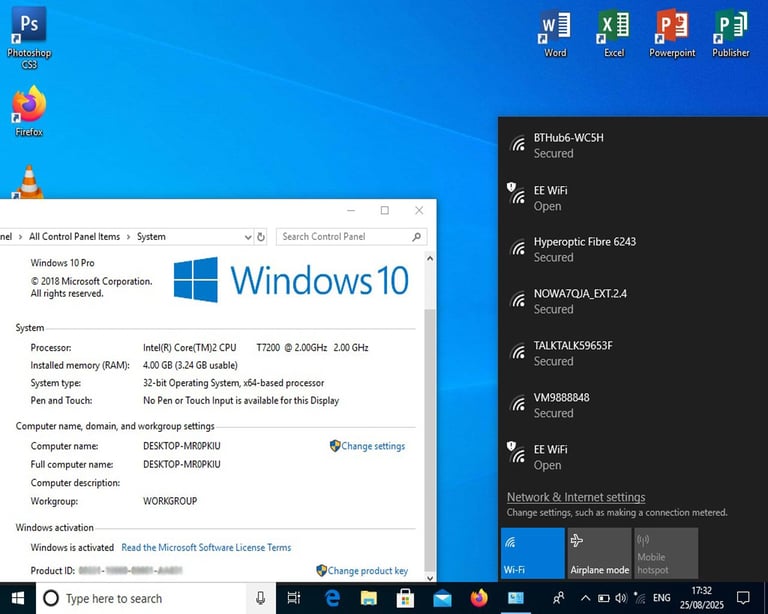This screenshot has height=614, width=768.
Task: Open the clock showing 17:32
Action: 701,598
